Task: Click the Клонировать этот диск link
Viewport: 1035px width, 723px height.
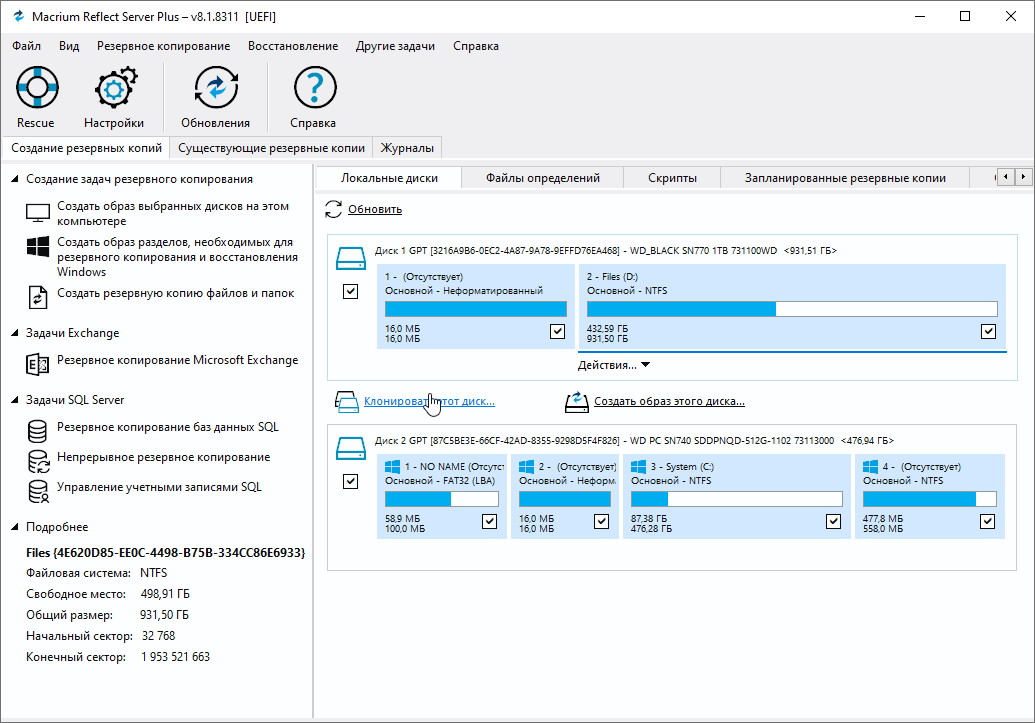Action: (x=429, y=401)
